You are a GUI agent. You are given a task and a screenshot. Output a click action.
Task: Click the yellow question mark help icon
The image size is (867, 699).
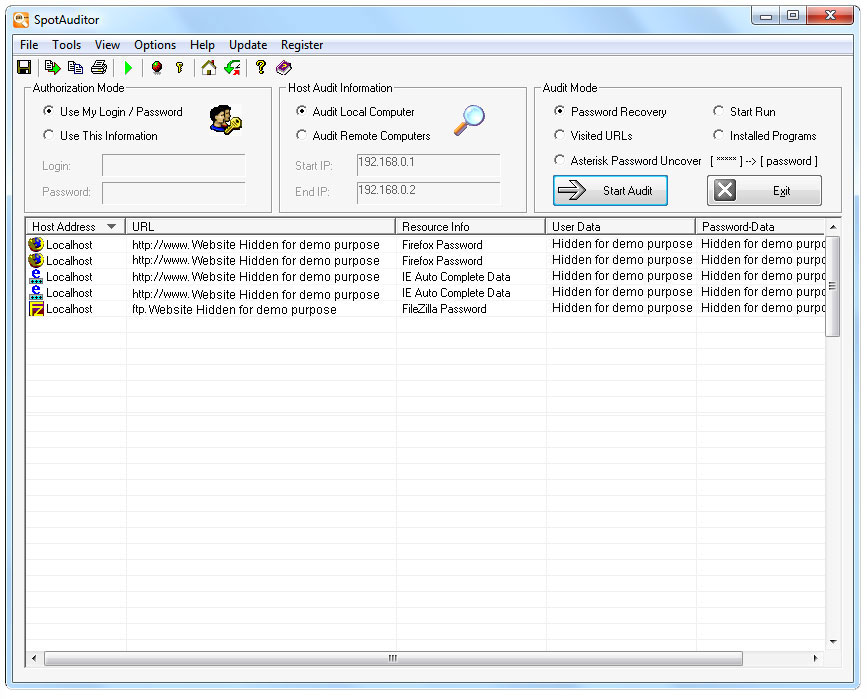coord(261,68)
